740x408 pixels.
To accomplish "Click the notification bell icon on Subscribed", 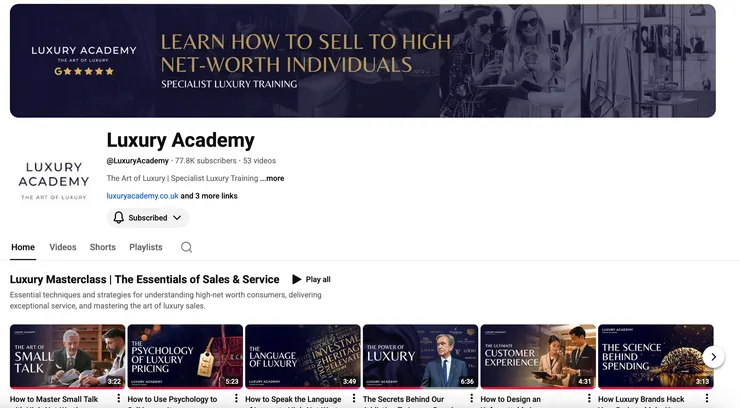I will point(118,217).
